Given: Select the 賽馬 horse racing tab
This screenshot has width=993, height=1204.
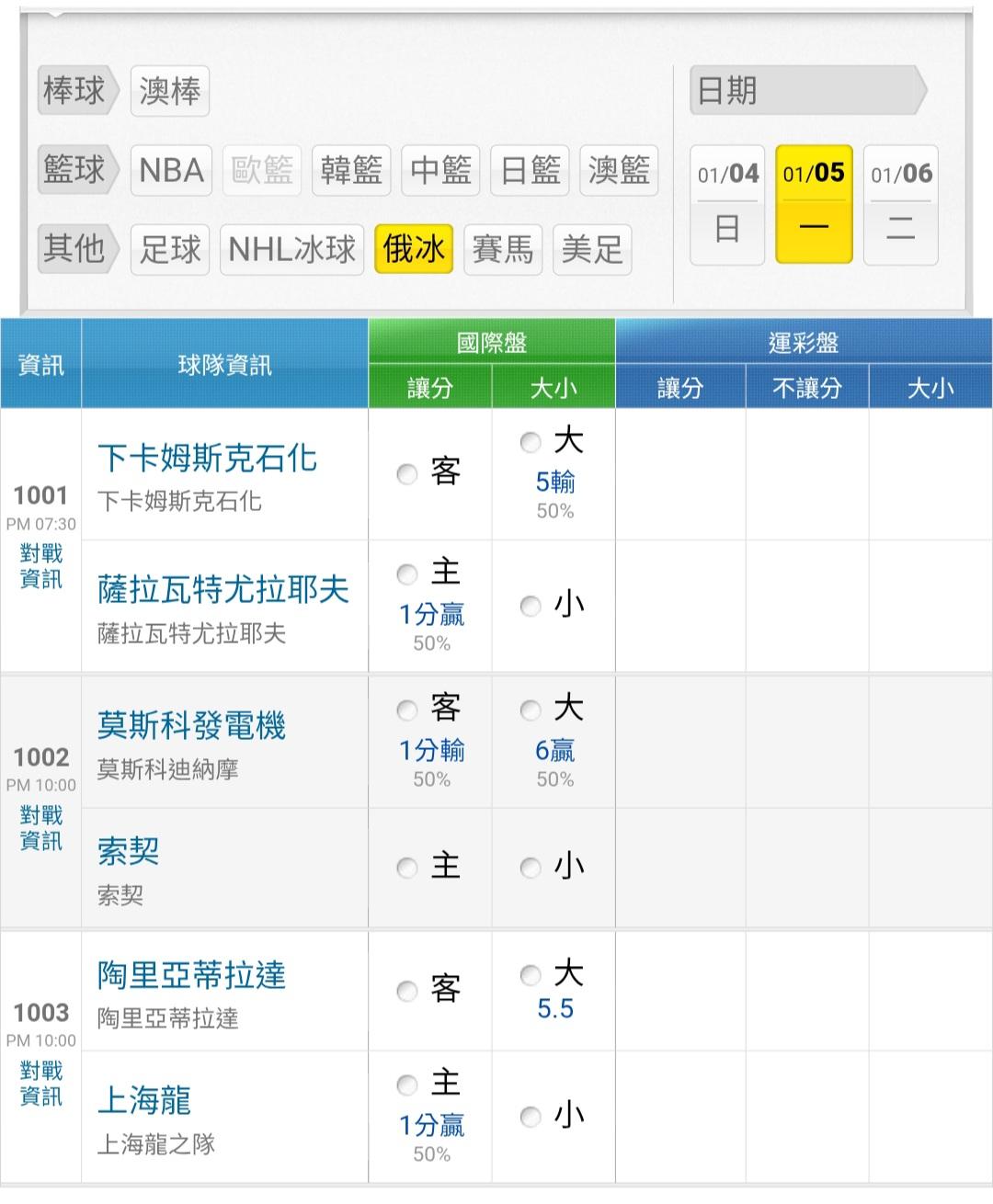Looking at the screenshot, I should [502, 249].
